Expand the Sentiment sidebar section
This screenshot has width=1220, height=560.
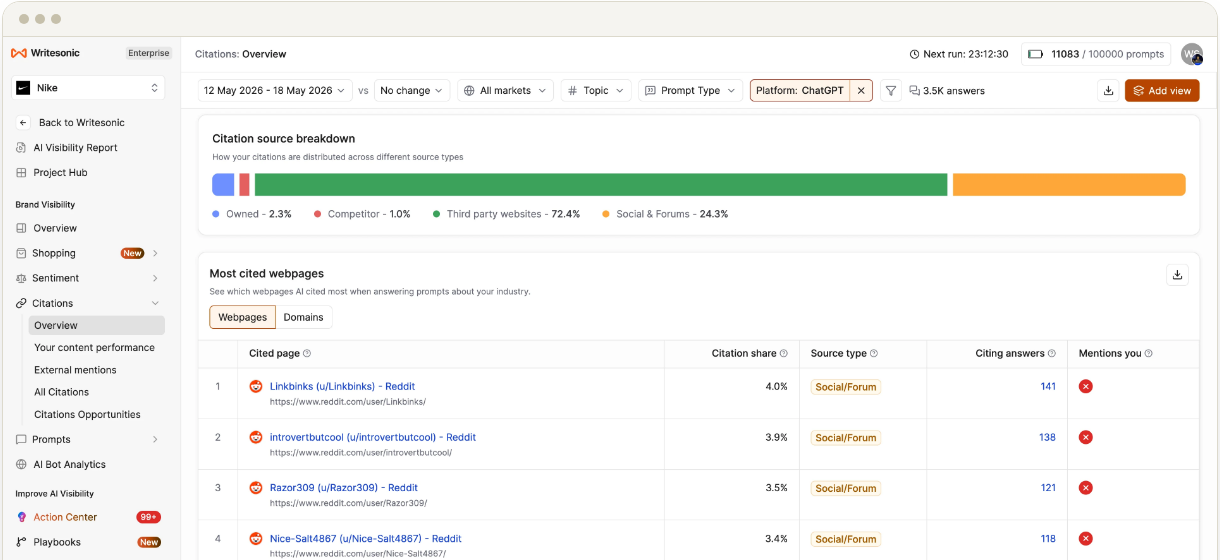[155, 278]
